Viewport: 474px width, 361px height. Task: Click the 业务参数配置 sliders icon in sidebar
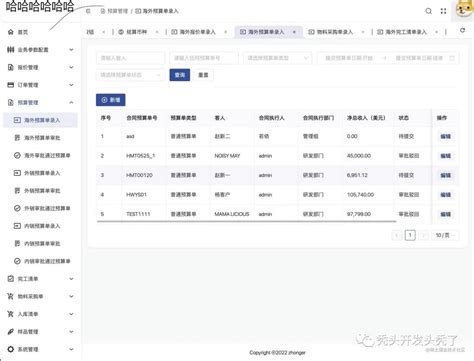(x=11, y=50)
